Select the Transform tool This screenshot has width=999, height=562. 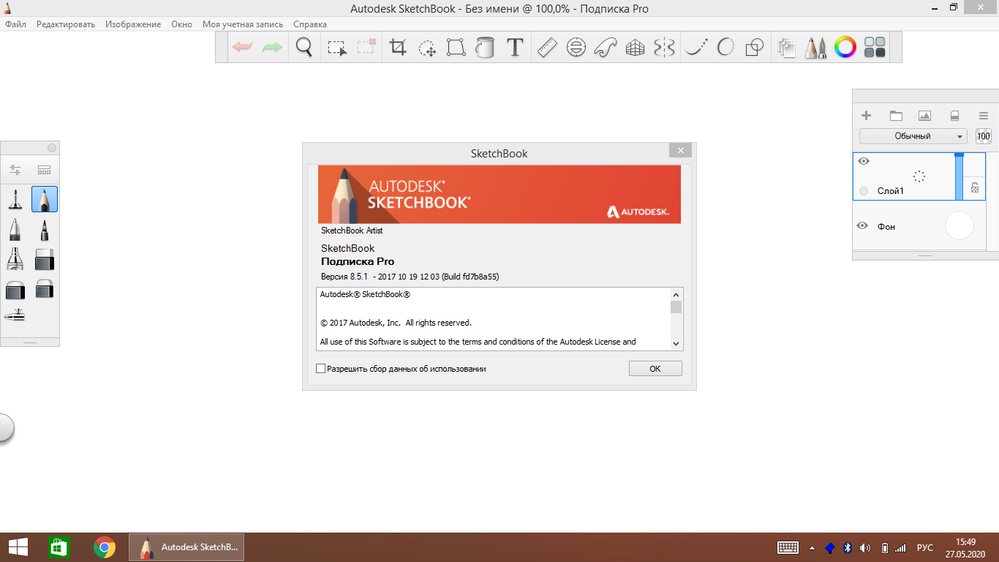click(x=456, y=47)
